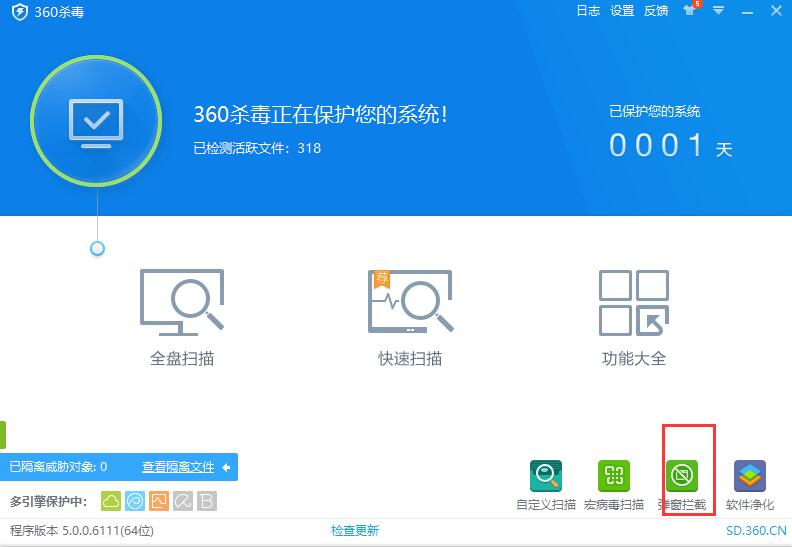Image resolution: width=792 pixels, height=547 pixels.
Task: Click the timeline circle marker below the status circle
Action: click(x=97, y=248)
